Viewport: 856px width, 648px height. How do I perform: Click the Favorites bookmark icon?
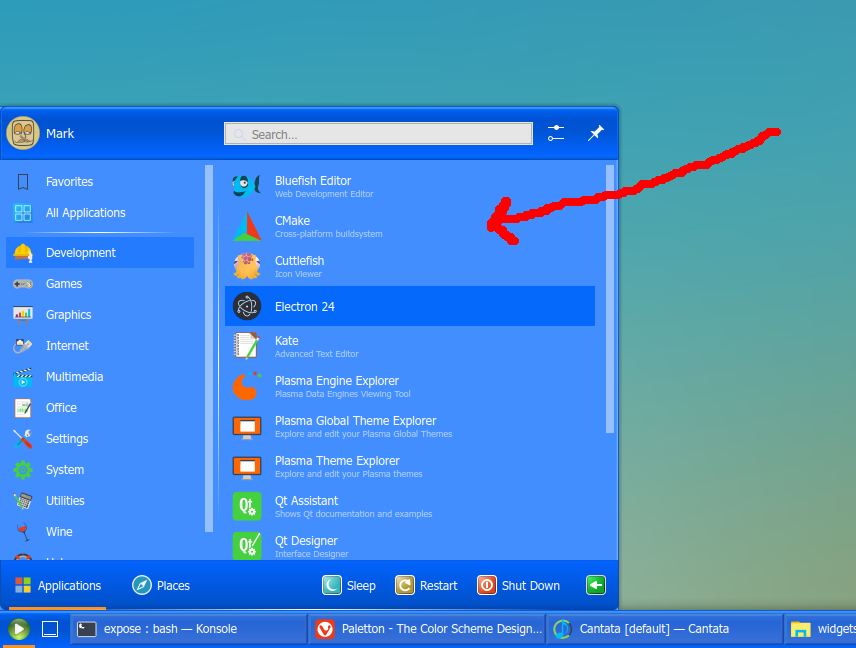23,182
